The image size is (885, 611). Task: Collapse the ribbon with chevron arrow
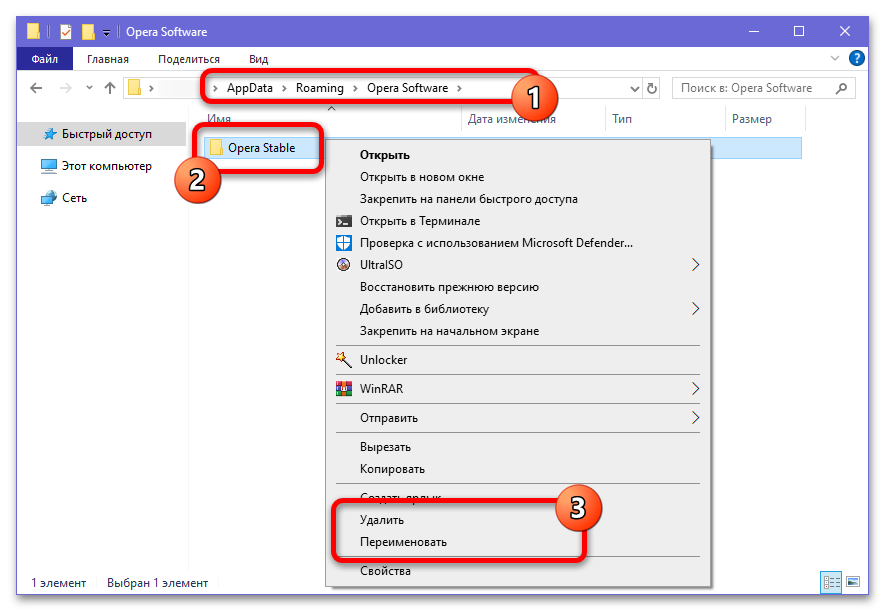[x=835, y=58]
